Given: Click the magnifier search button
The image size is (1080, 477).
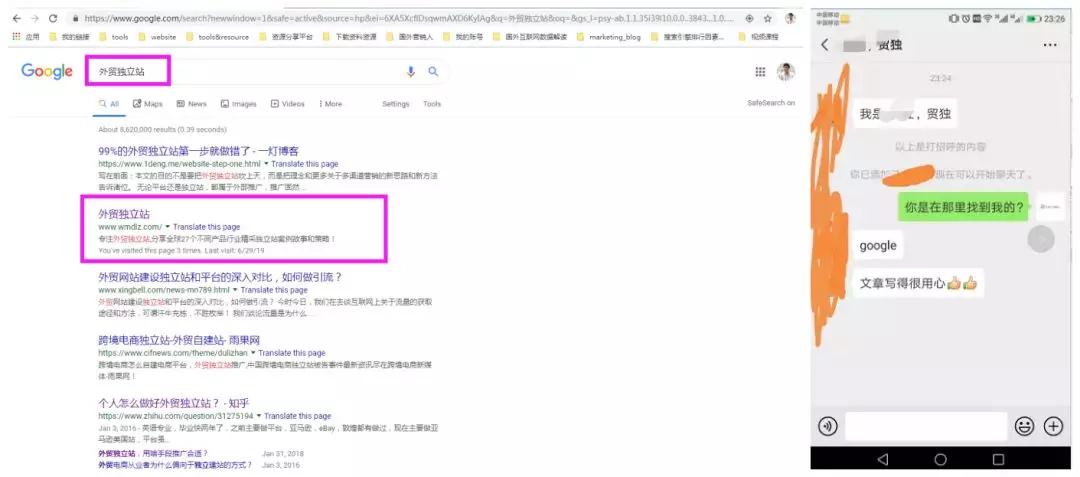Looking at the screenshot, I should [x=433, y=71].
